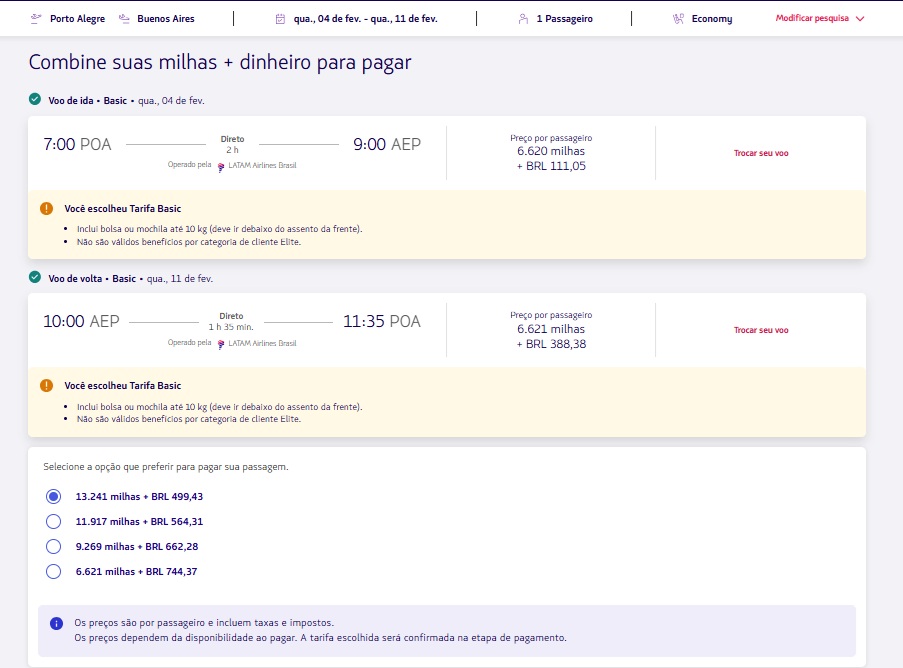Click the passenger icon in search bar
Viewport: 903px width, 668px height.
(523, 18)
